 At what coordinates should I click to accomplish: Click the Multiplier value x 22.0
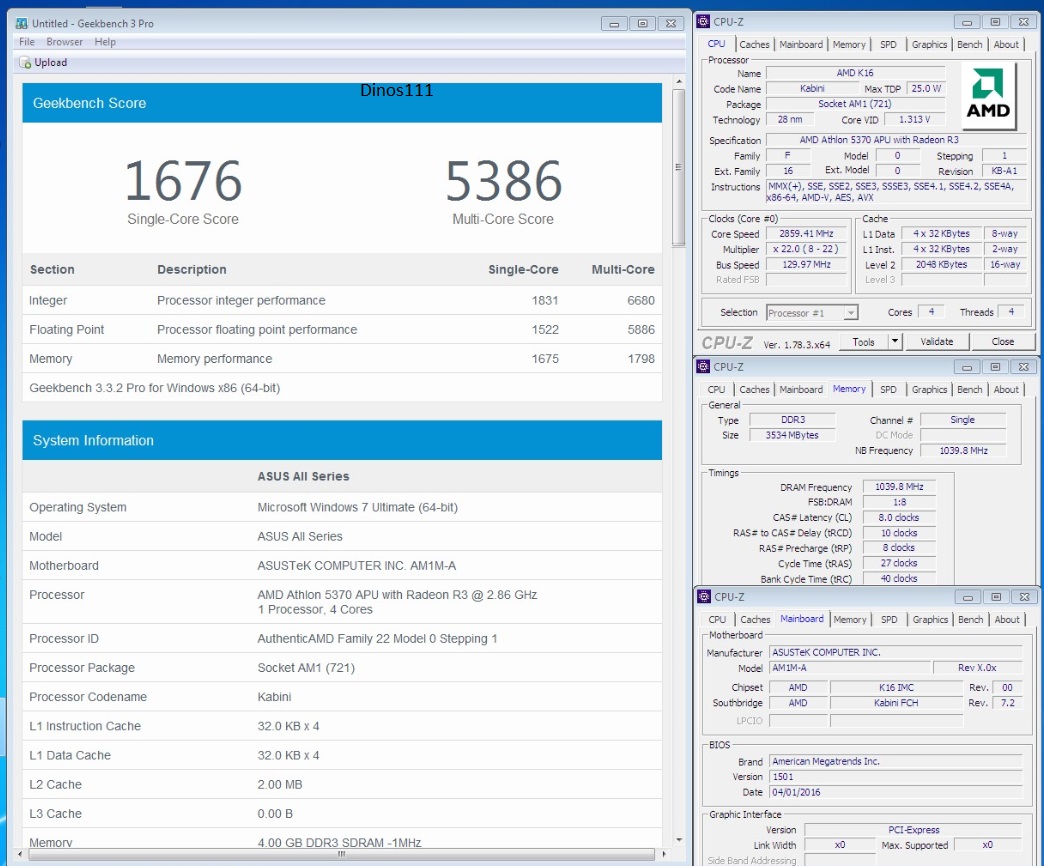(806, 249)
